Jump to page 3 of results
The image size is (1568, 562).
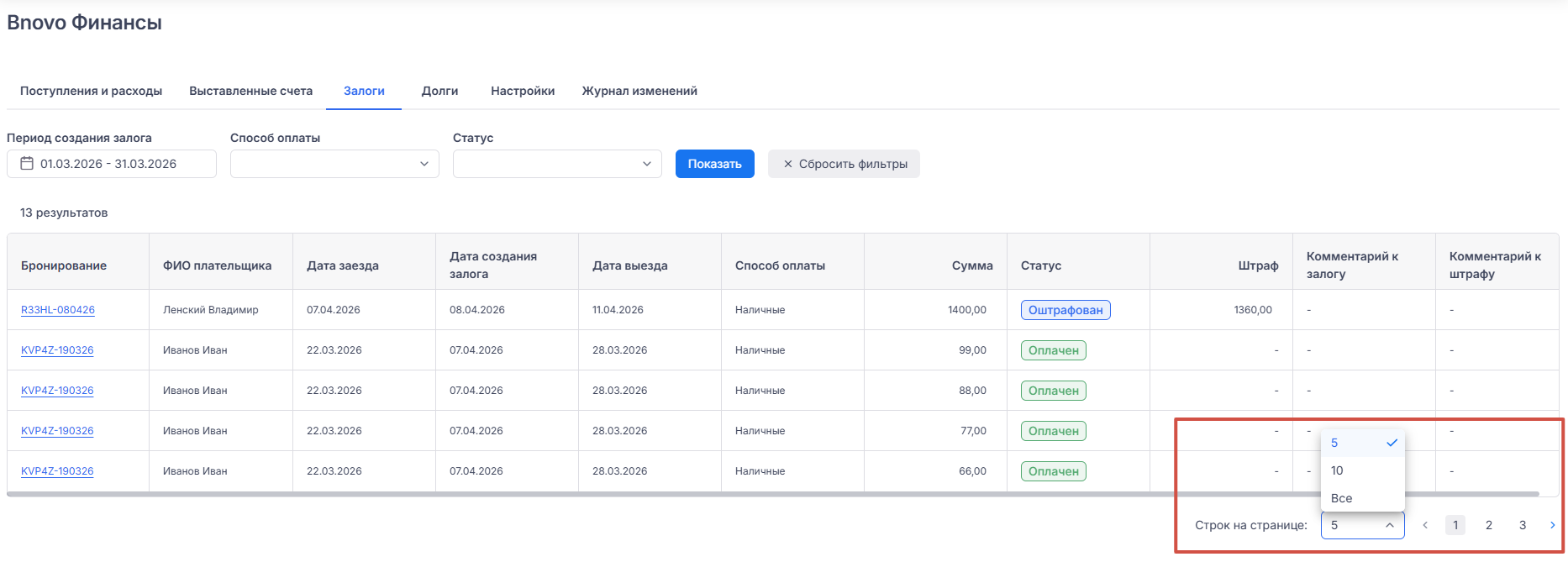[x=1523, y=525]
